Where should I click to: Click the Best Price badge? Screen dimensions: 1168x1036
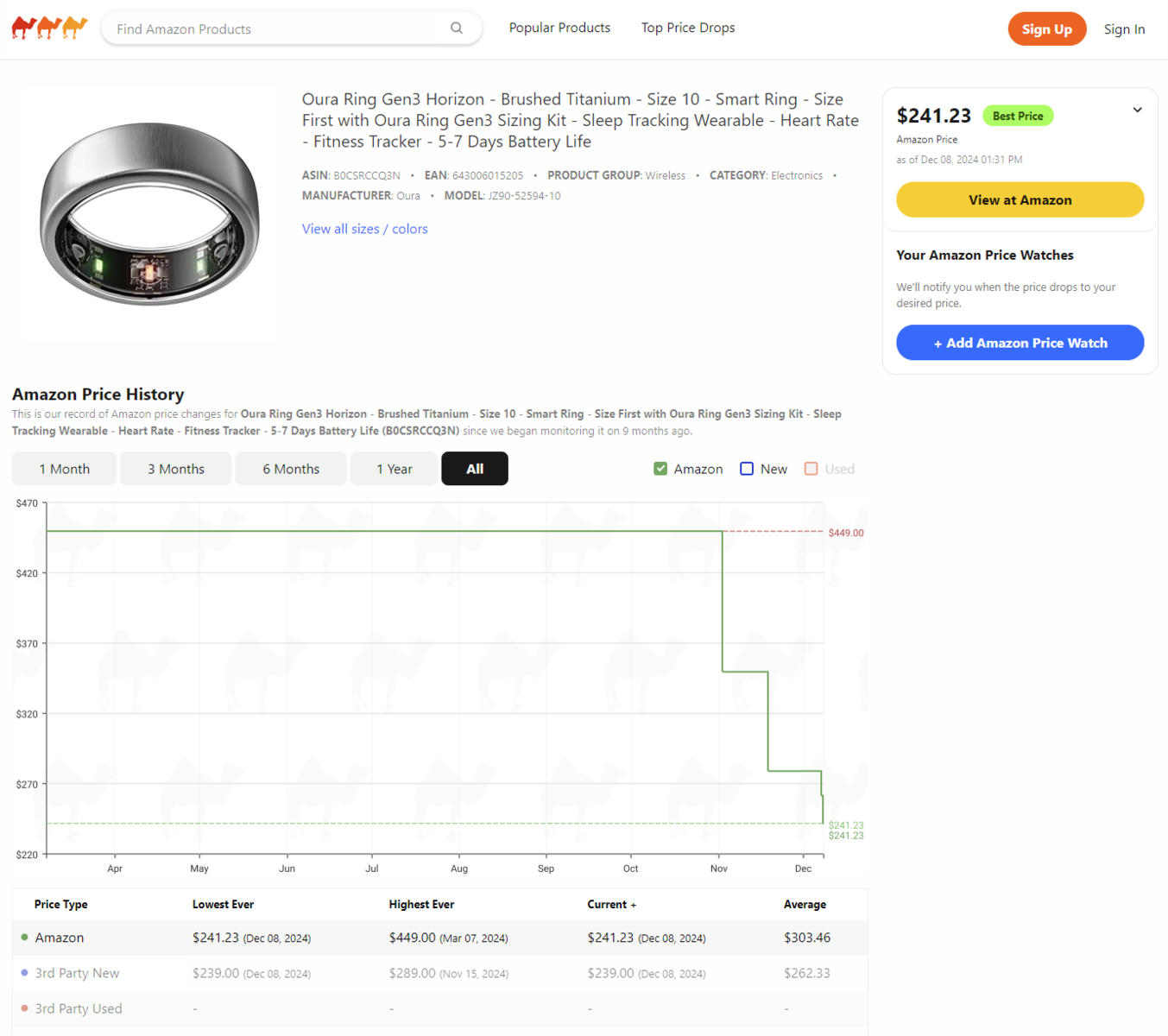[x=1018, y=116]
